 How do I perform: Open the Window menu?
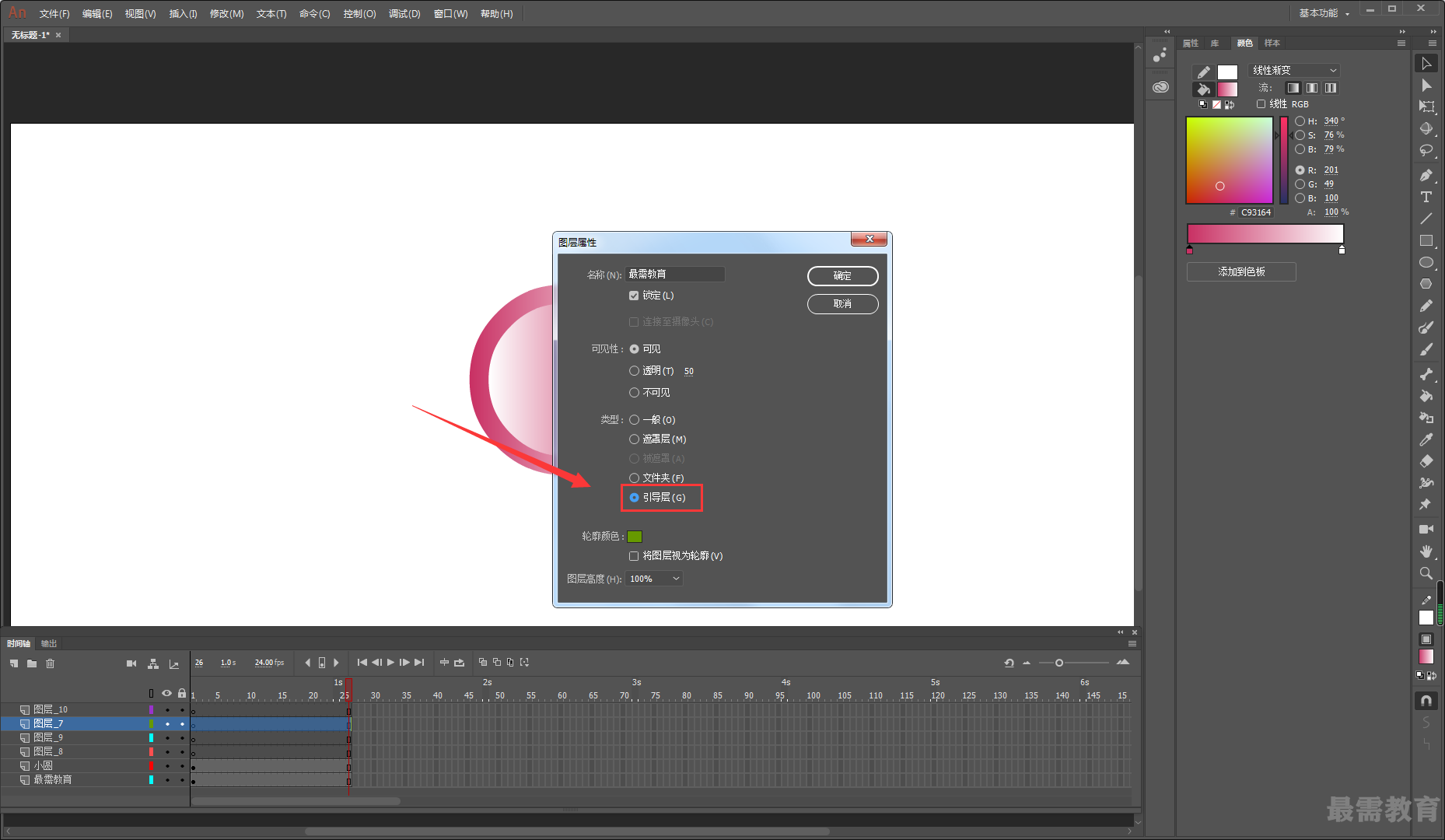coord(450,14)
